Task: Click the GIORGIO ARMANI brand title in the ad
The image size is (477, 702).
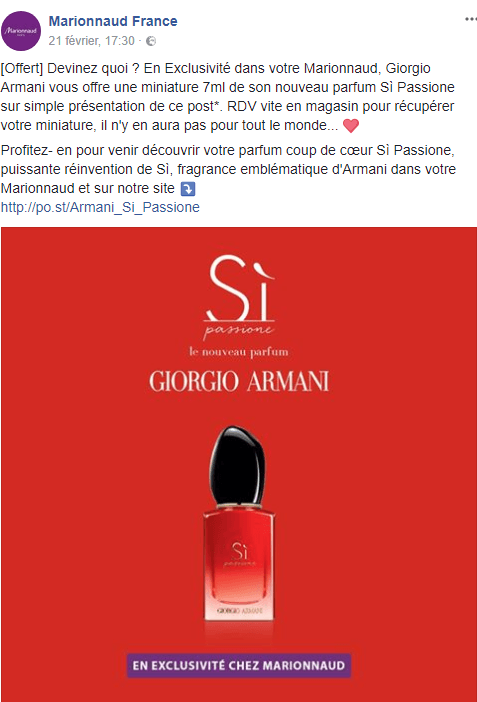Action: tap(239, 381)
